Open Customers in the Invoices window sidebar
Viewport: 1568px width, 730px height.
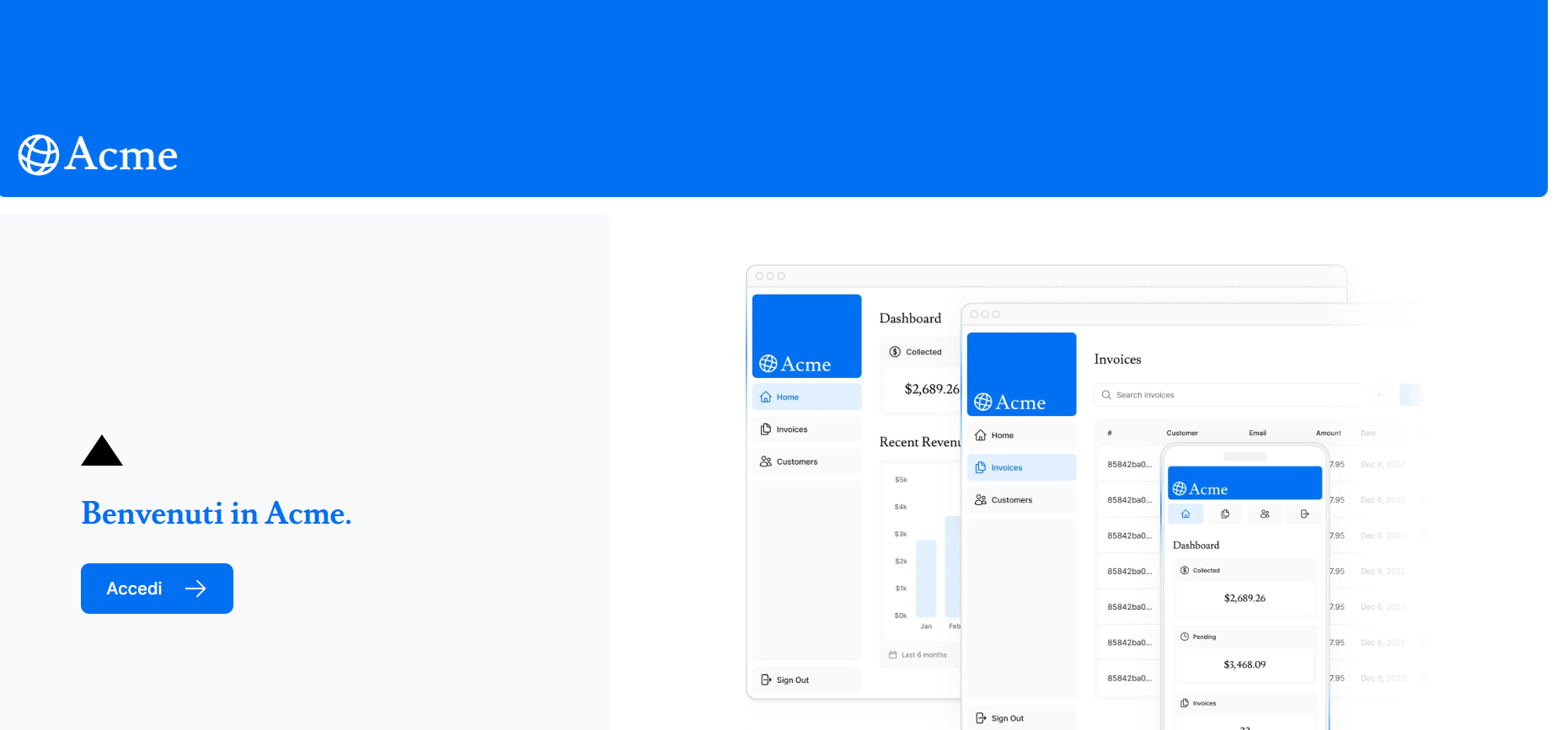tap(1021, 500)
